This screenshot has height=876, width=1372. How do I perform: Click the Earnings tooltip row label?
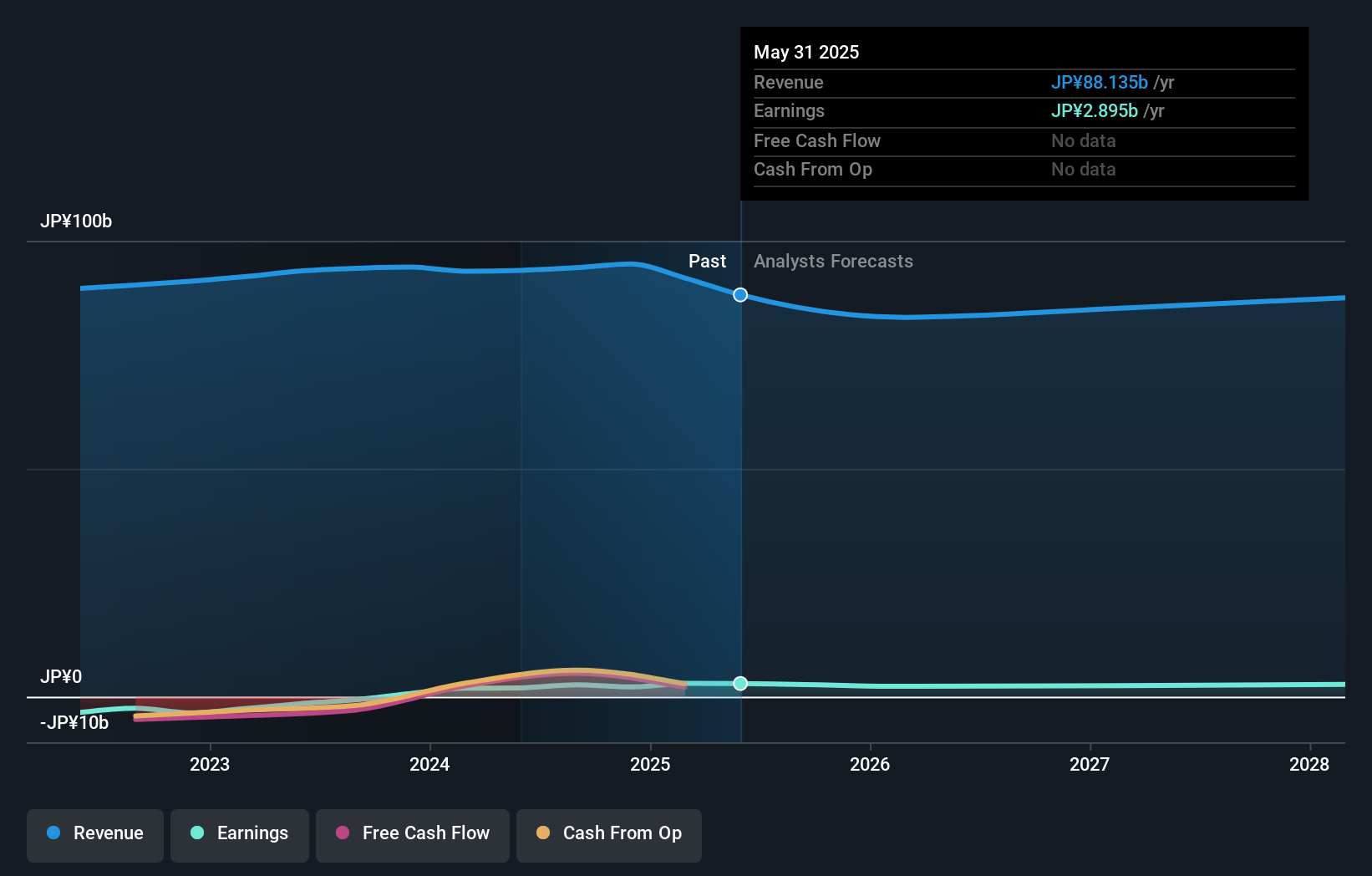pos(789,110)
